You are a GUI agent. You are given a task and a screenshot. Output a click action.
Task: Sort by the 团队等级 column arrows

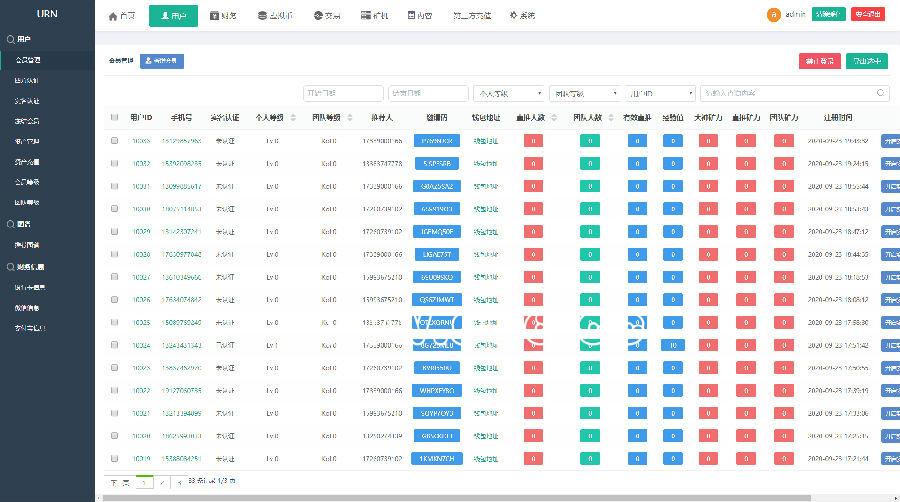tap(350, 118)
